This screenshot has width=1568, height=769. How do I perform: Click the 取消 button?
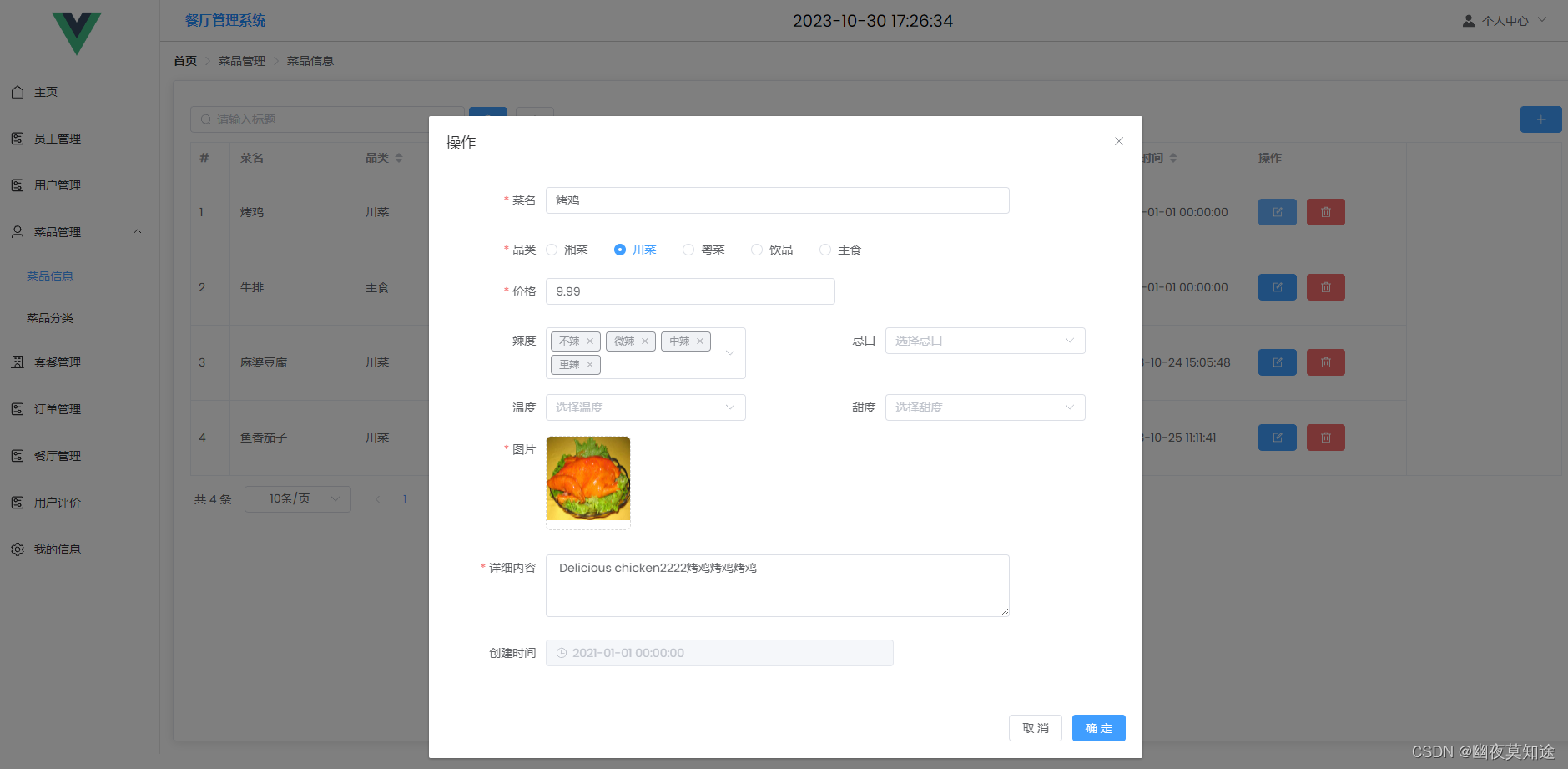tap(1035, 728)
